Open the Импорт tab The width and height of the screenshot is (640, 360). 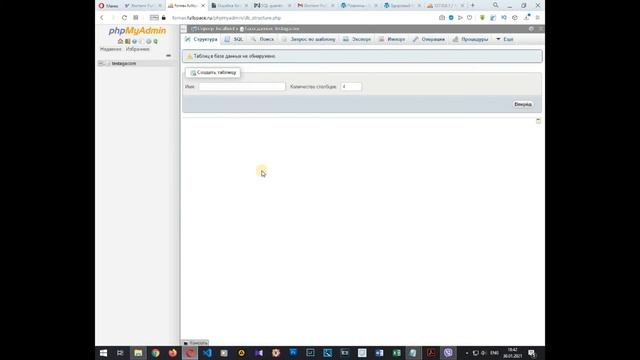[392, 39]
